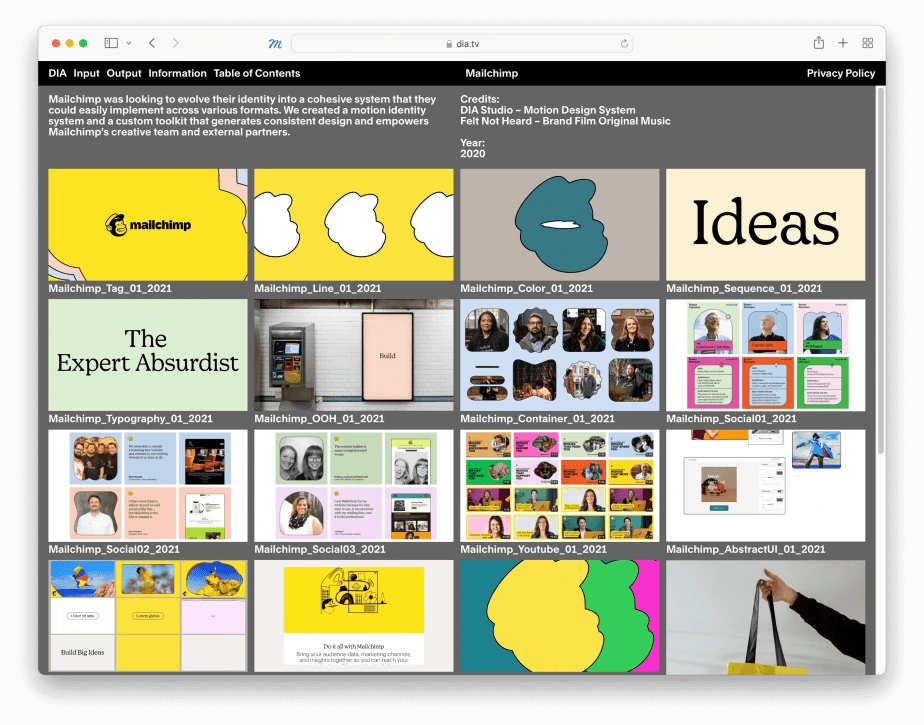Open the sidebar options dropdown chevron
Image resolution: width=924 pixels, height=725 pixels.
point(128,43)
